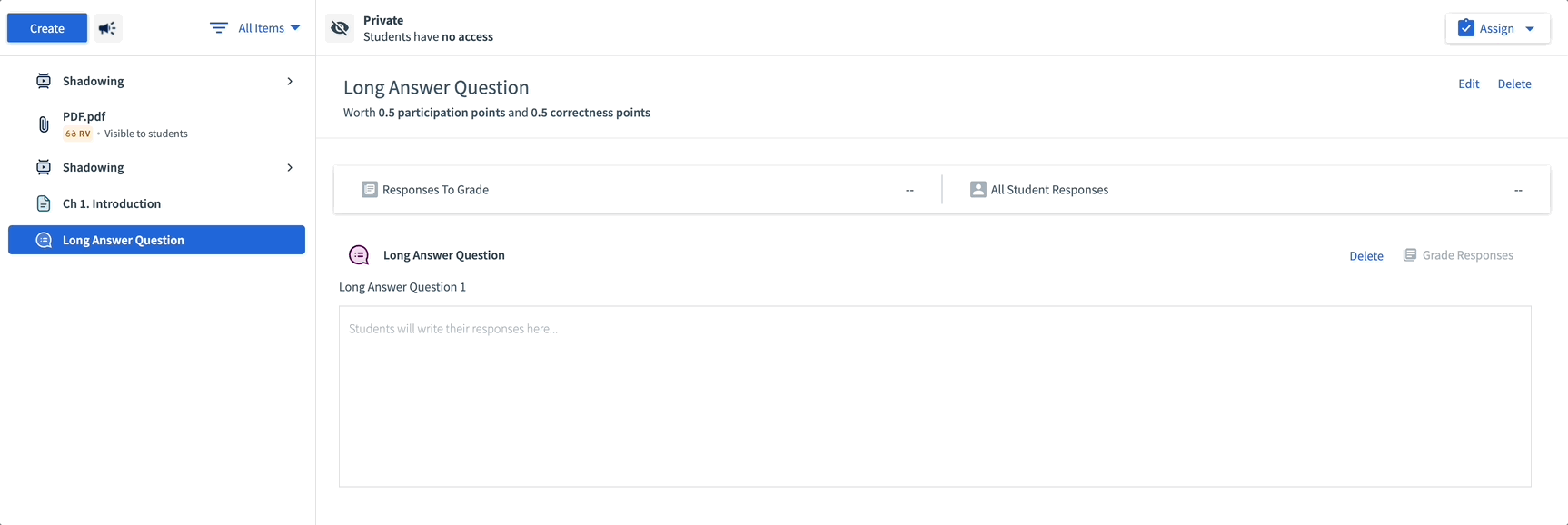Click the Long Answer Question sidebar icon
The width and height of the screenshot is (1568, 525).
[x=44, y=240]
